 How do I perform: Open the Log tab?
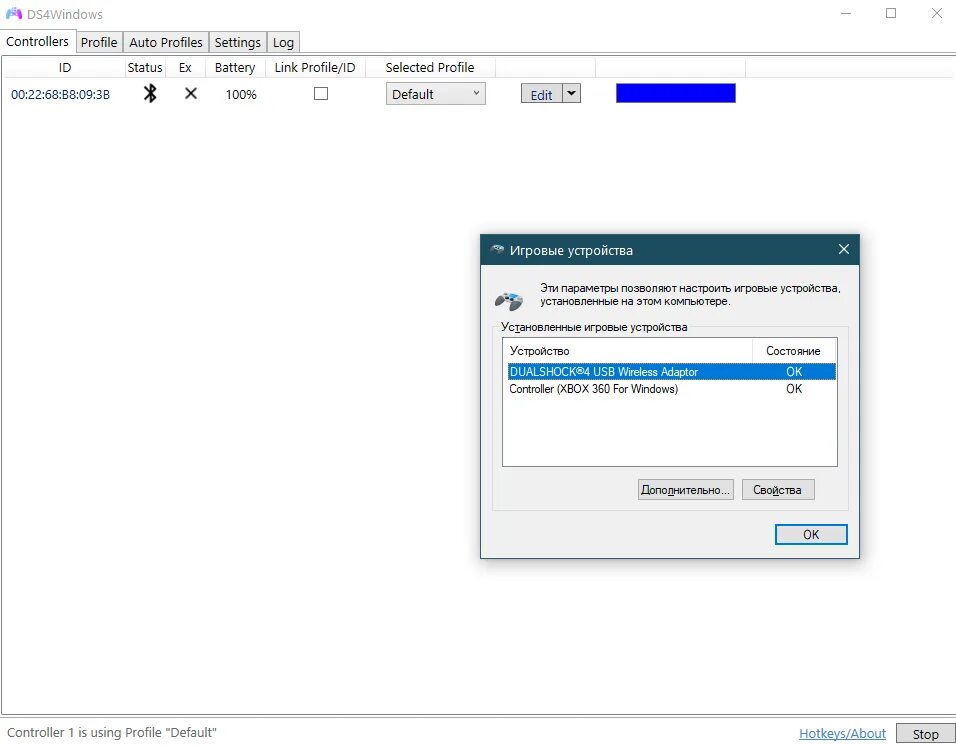[x=284, y=42]
